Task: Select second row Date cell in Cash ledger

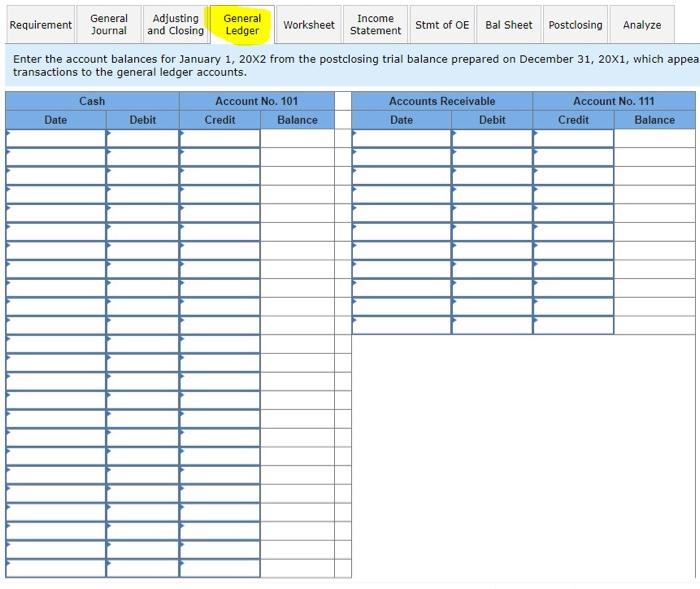Action: point(56,157)
